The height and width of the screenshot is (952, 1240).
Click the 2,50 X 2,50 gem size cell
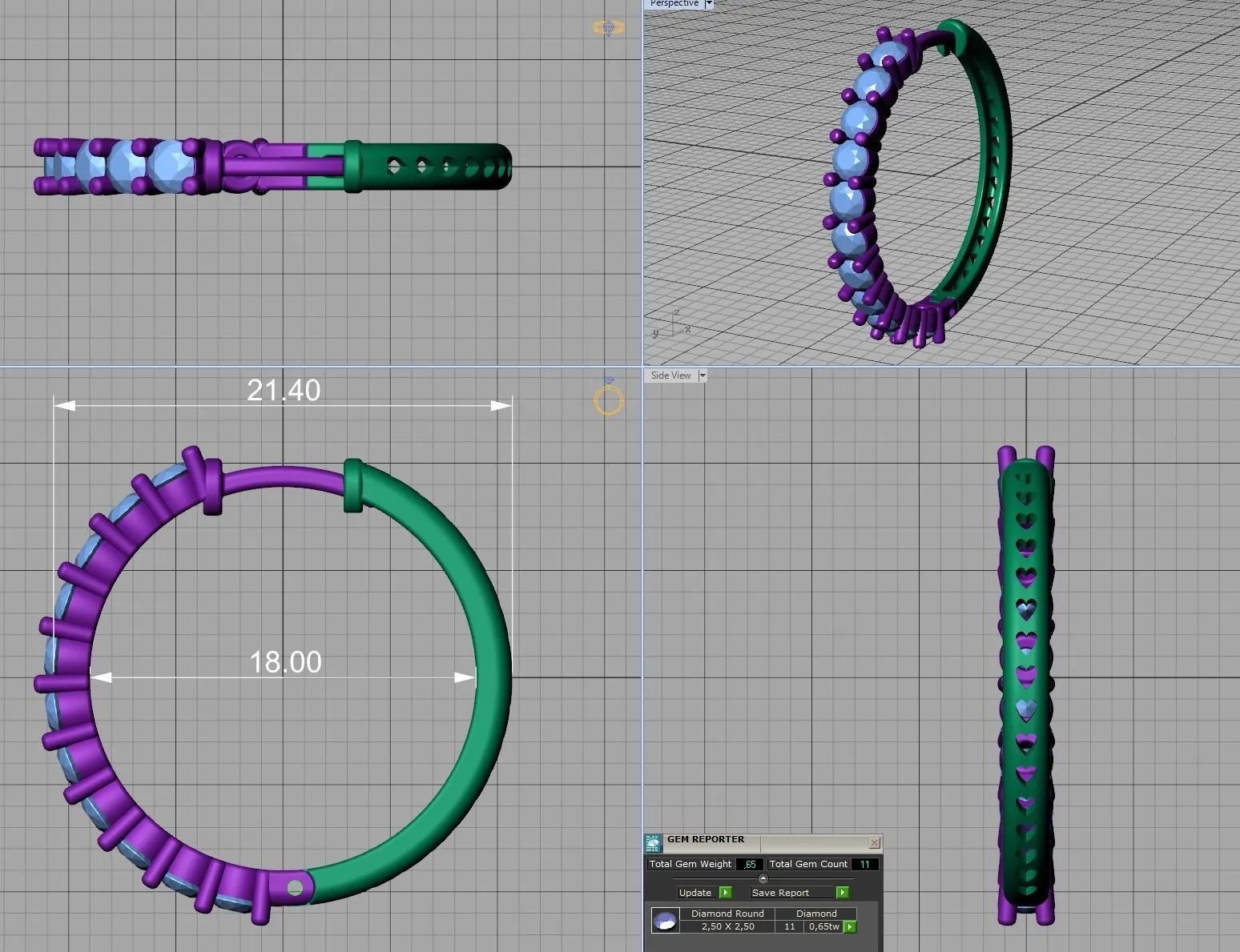pos(727,926)
